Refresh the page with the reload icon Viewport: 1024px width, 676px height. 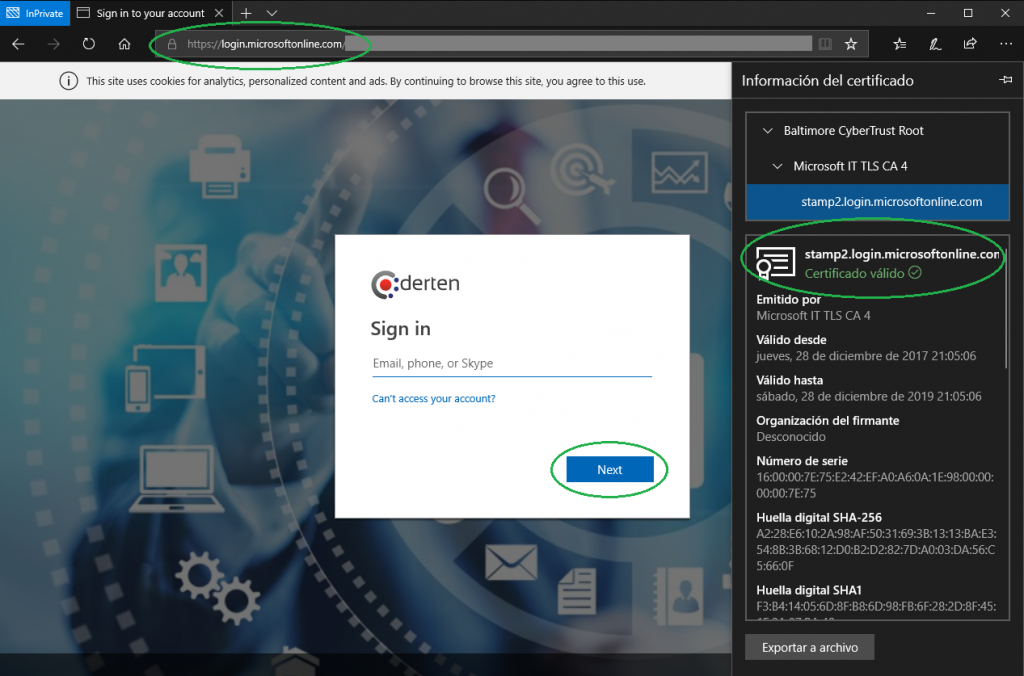89,44
